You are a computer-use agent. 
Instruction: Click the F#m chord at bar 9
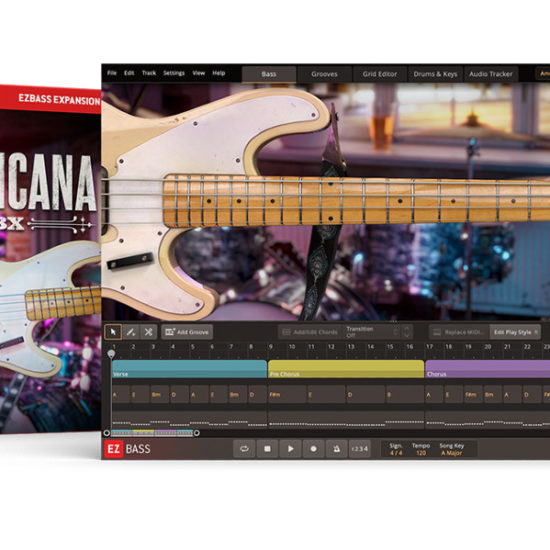coord(287,395)
